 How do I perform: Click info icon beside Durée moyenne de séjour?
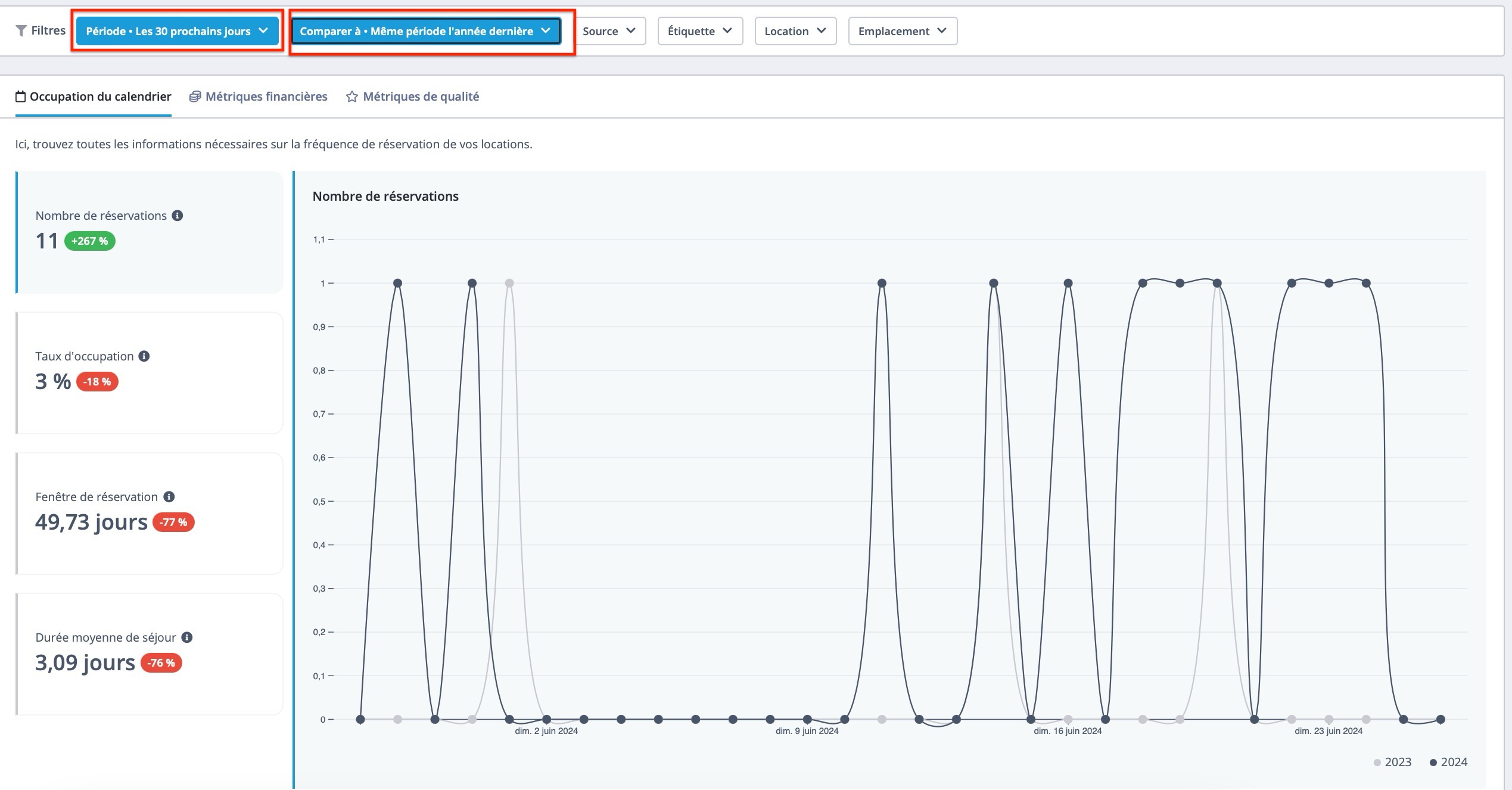point(187,637)
